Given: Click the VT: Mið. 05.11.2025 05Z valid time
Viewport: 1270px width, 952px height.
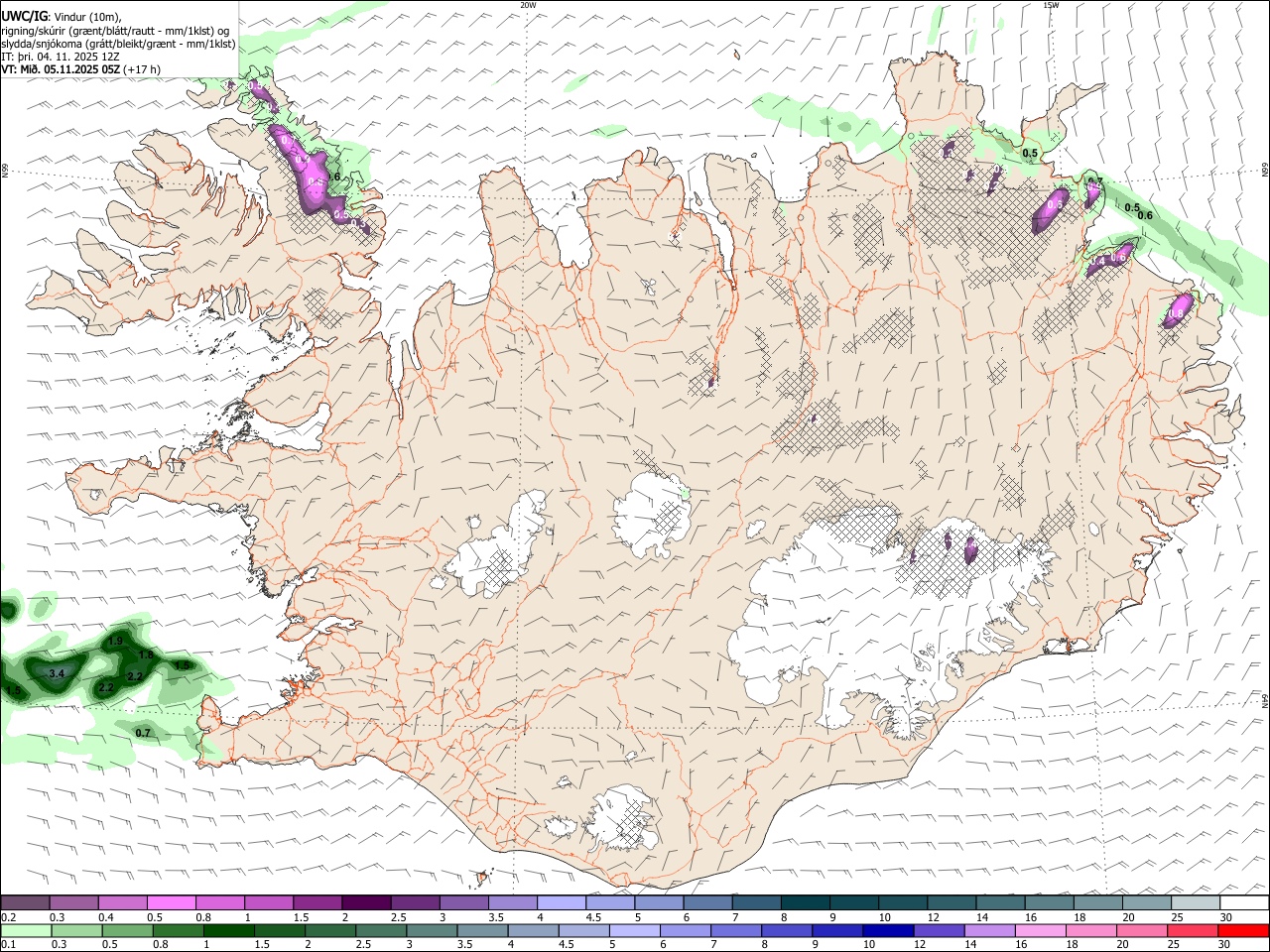Looking at the screenshot, I should pos(61,69).
